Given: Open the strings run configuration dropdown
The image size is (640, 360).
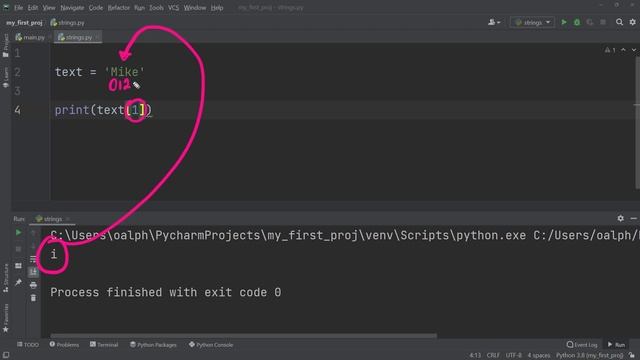Looking at the screenshot, I should (x=532, y=22).
